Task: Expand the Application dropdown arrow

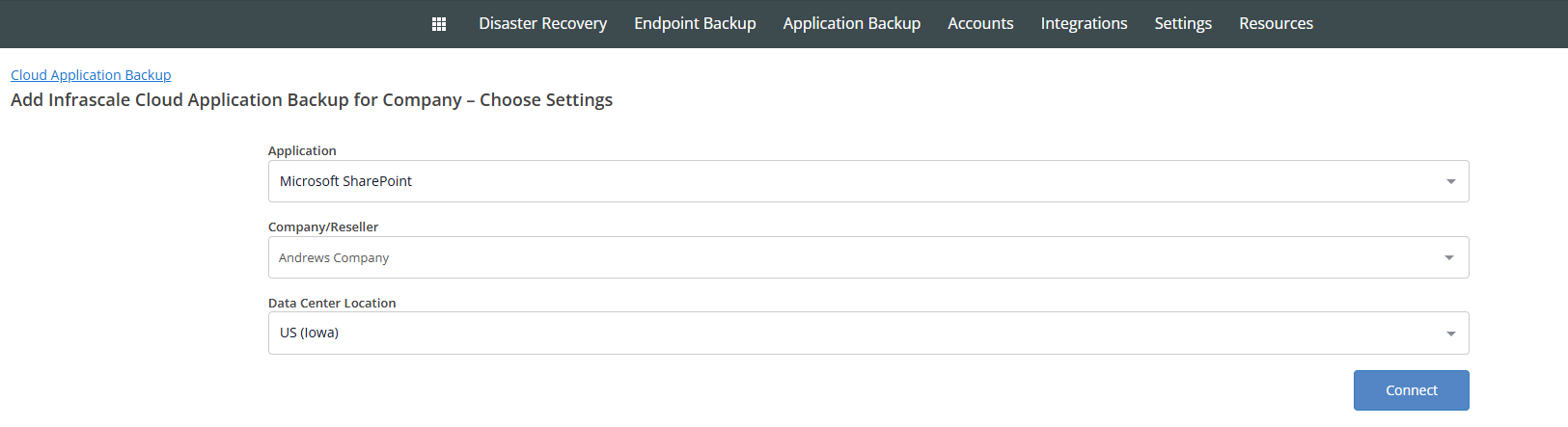Action: tap(1450, 181)
